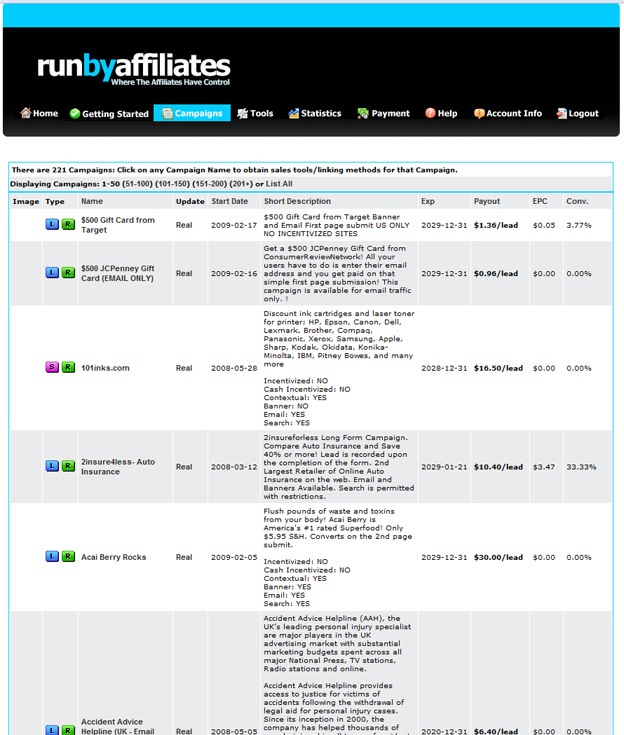
Task: Click the Account Info icon
Action: coord(479,113)
